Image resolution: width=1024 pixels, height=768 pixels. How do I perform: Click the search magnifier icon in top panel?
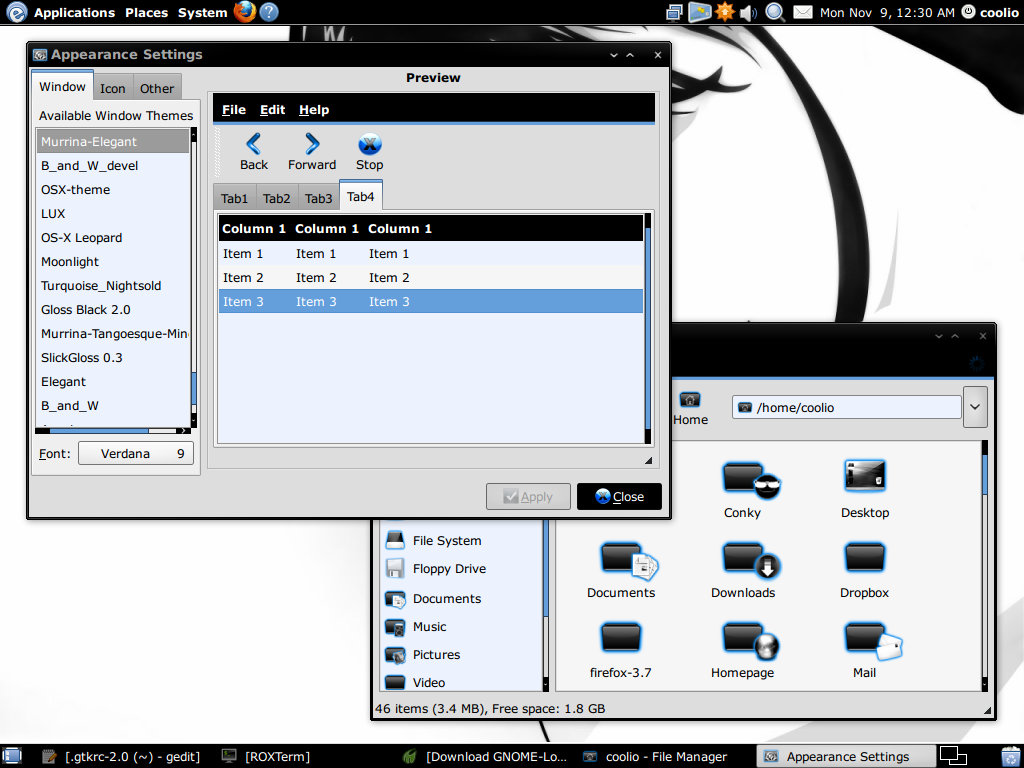click(x=775, y=12)
